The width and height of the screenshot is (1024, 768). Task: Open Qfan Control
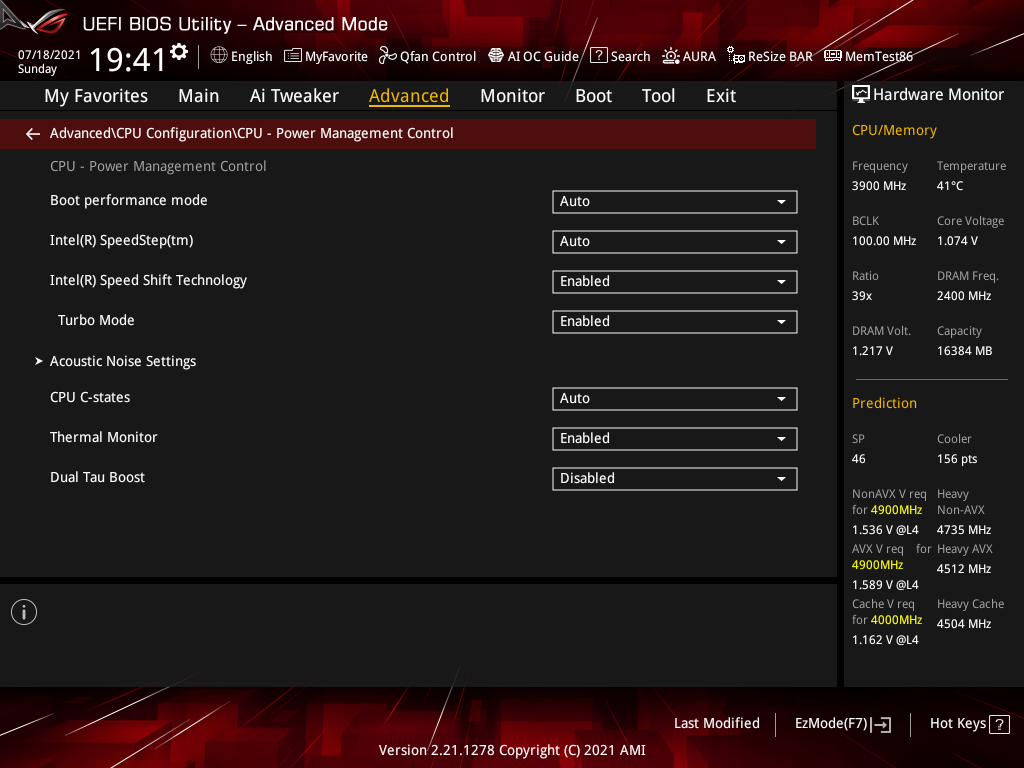427,56
